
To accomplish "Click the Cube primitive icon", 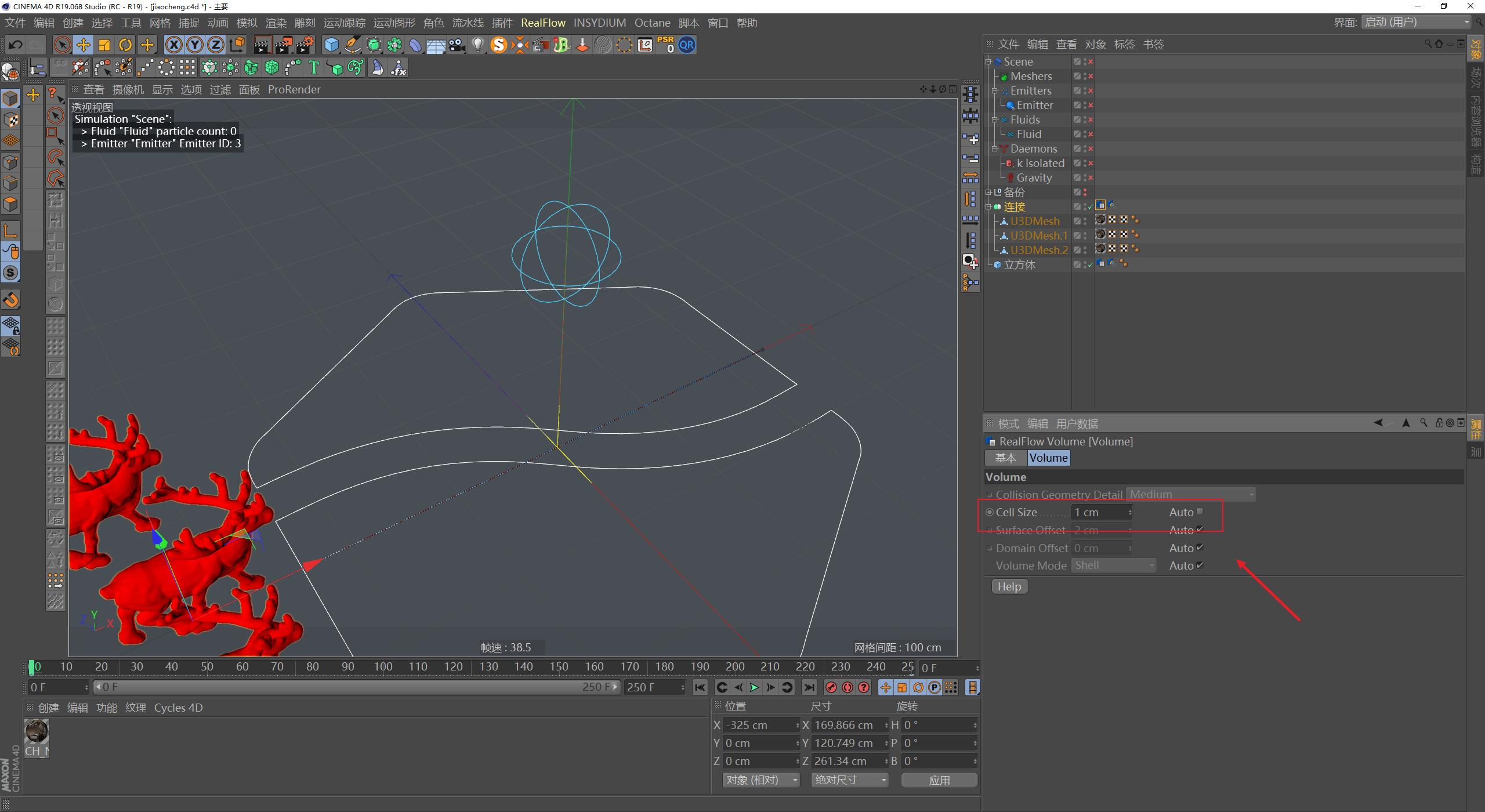I will coord(331,45).
